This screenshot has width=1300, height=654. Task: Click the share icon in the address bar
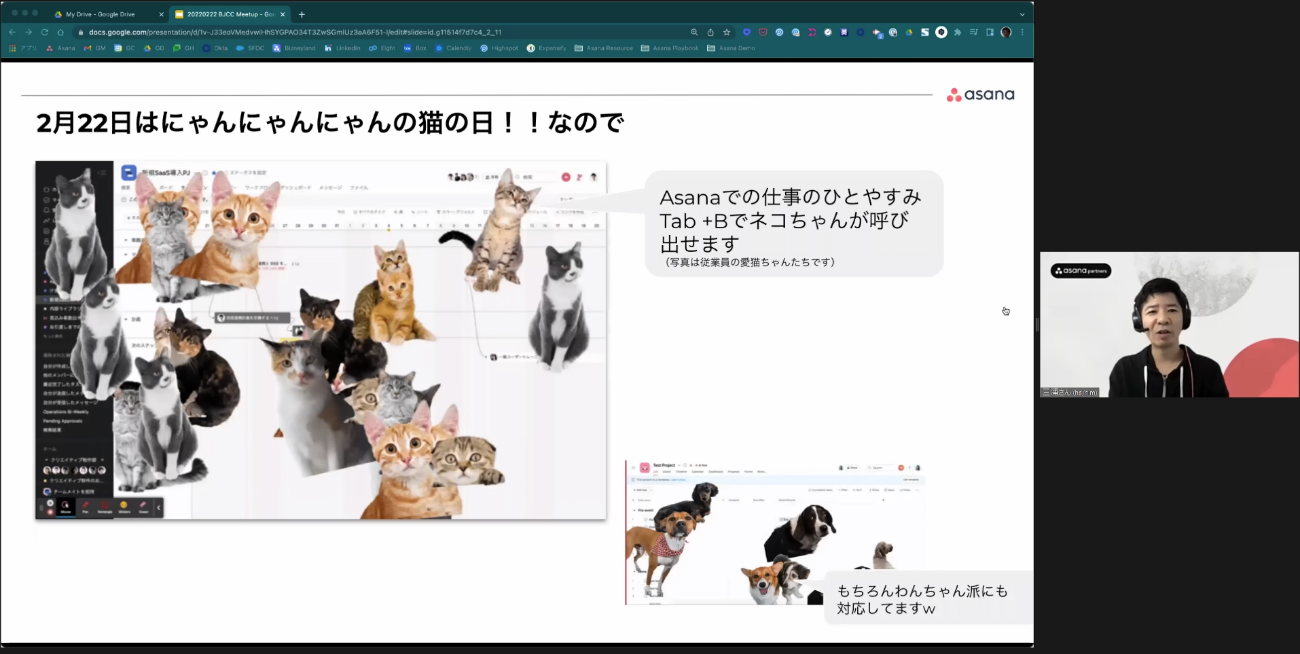(711, 32)
